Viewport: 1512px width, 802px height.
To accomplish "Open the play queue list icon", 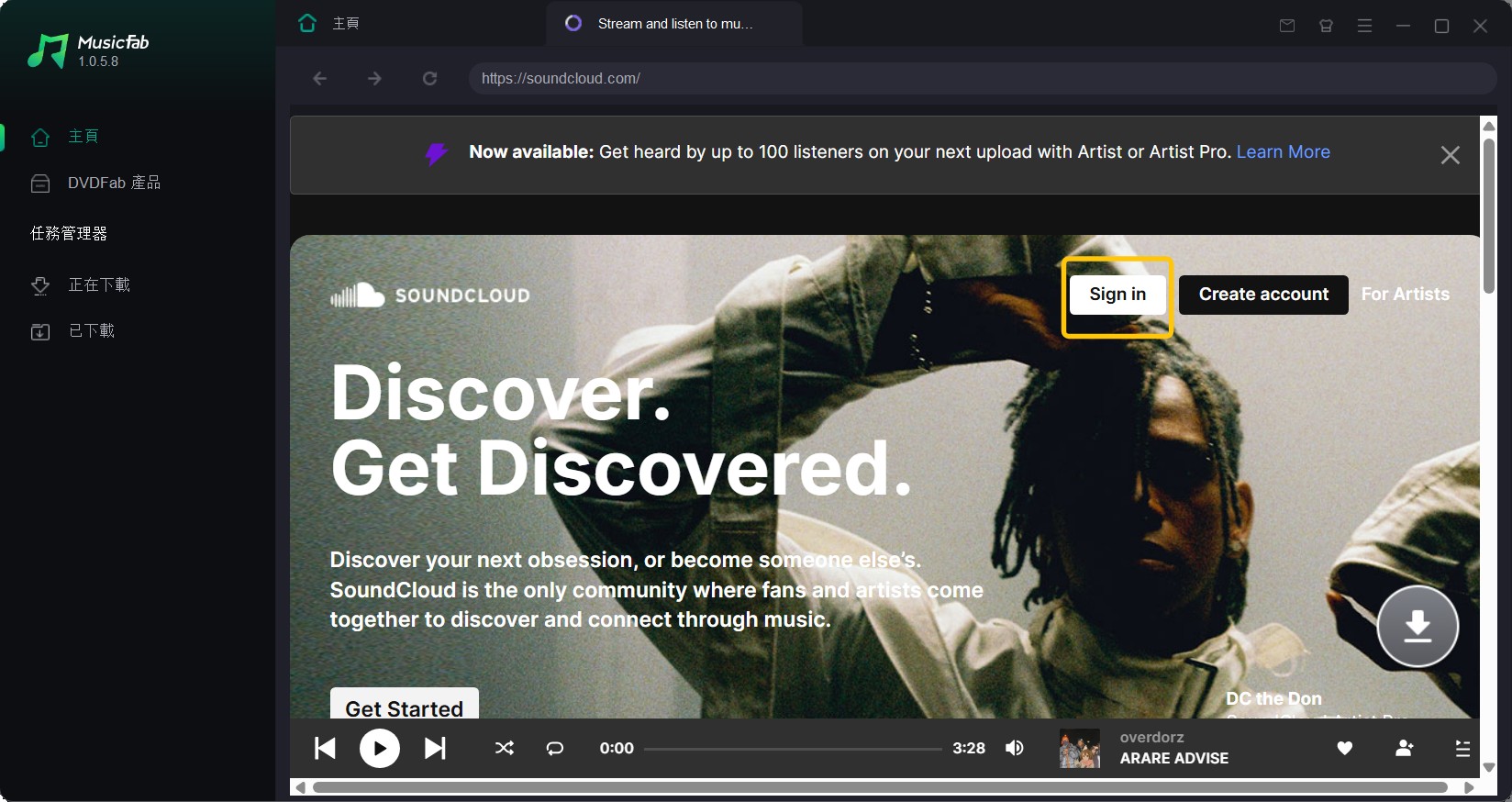I will pos(1462,749).
